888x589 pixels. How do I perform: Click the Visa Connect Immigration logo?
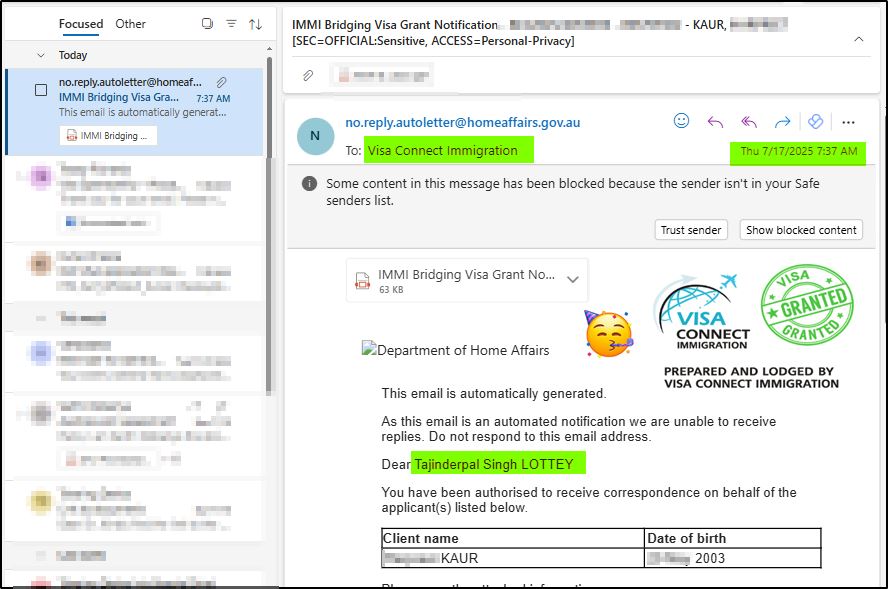click(x=703, y=311)
